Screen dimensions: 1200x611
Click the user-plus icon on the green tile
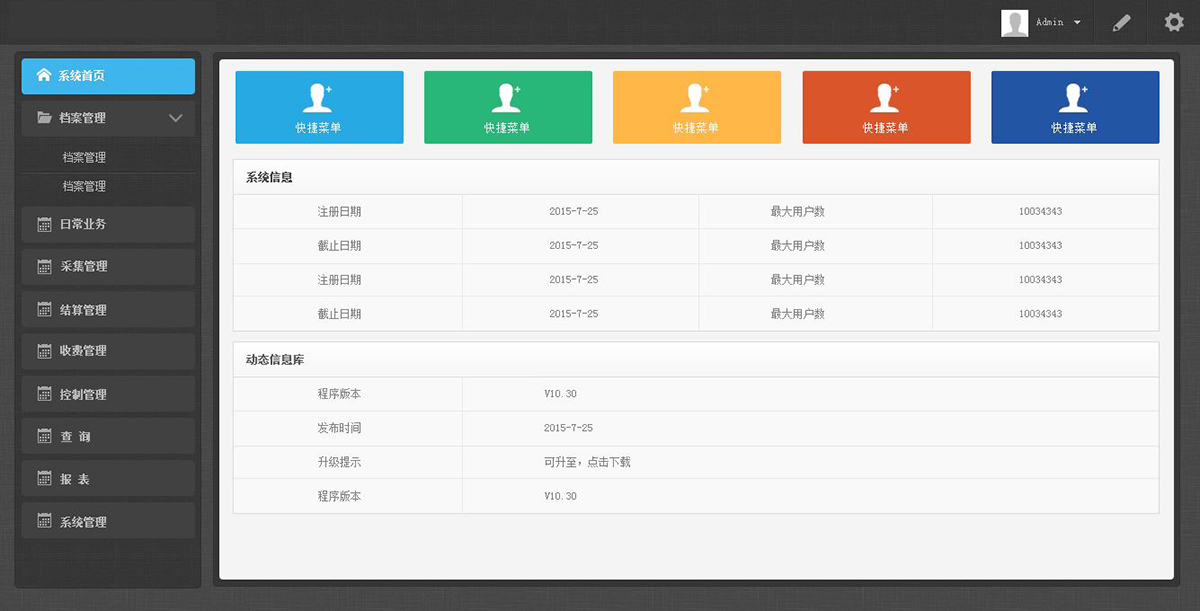click(508, 98)
